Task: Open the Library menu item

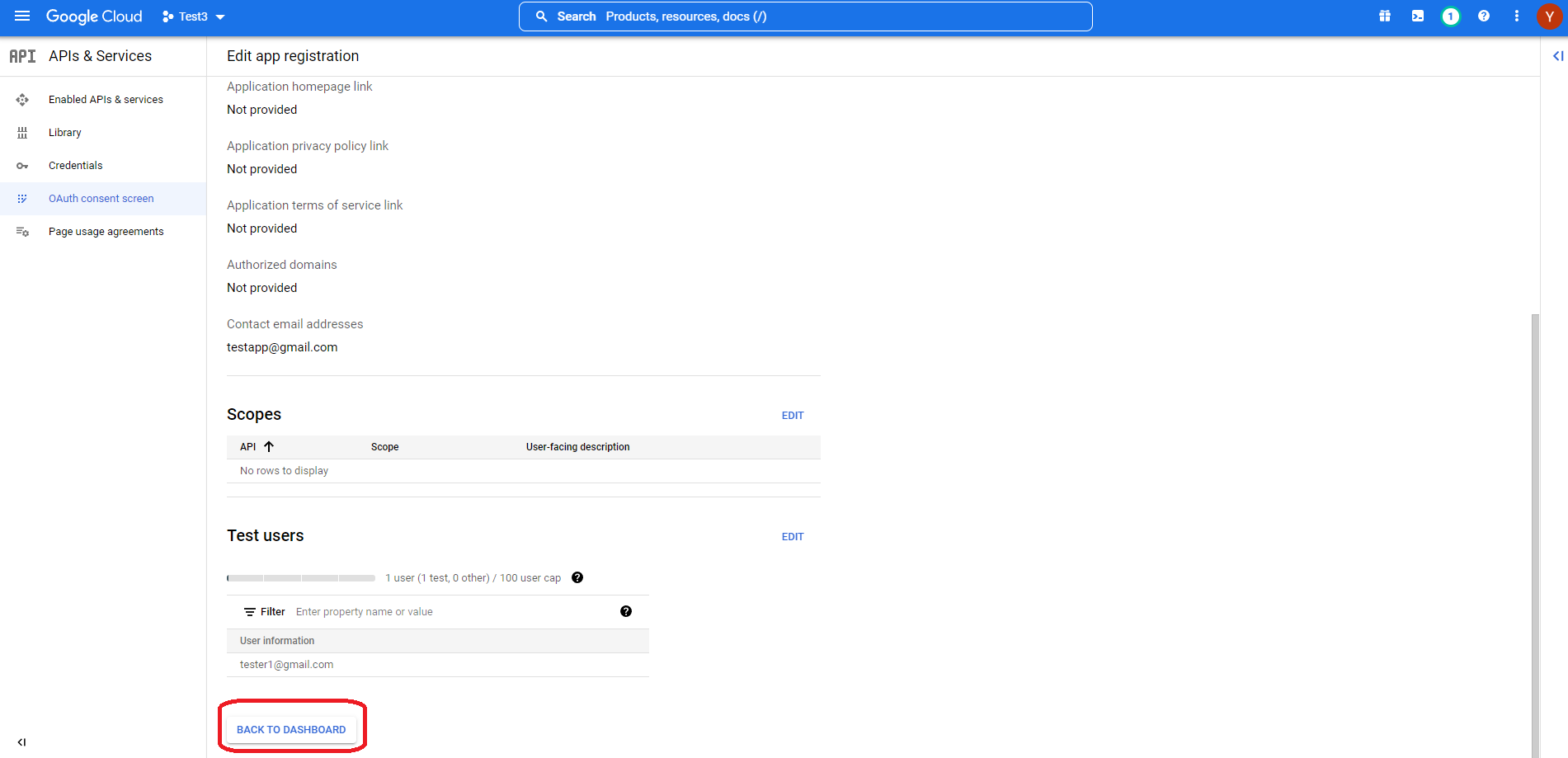Action: (65, 133)
